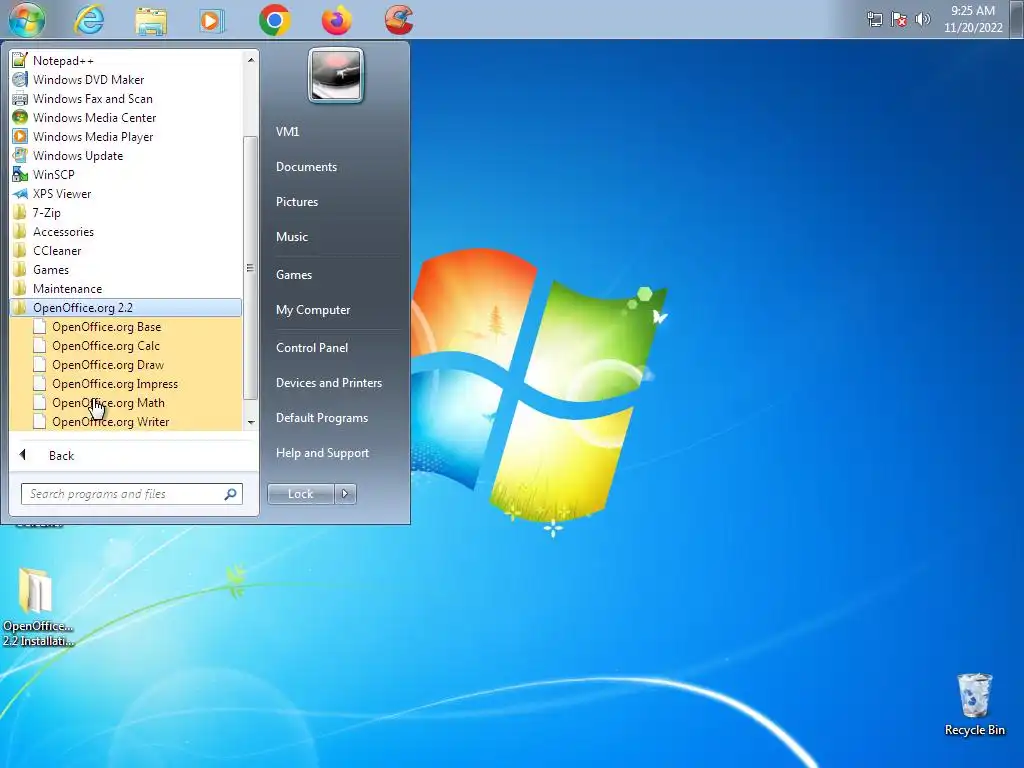
Task: Open Windows Fax and Scan
Action: coord(126,99)
